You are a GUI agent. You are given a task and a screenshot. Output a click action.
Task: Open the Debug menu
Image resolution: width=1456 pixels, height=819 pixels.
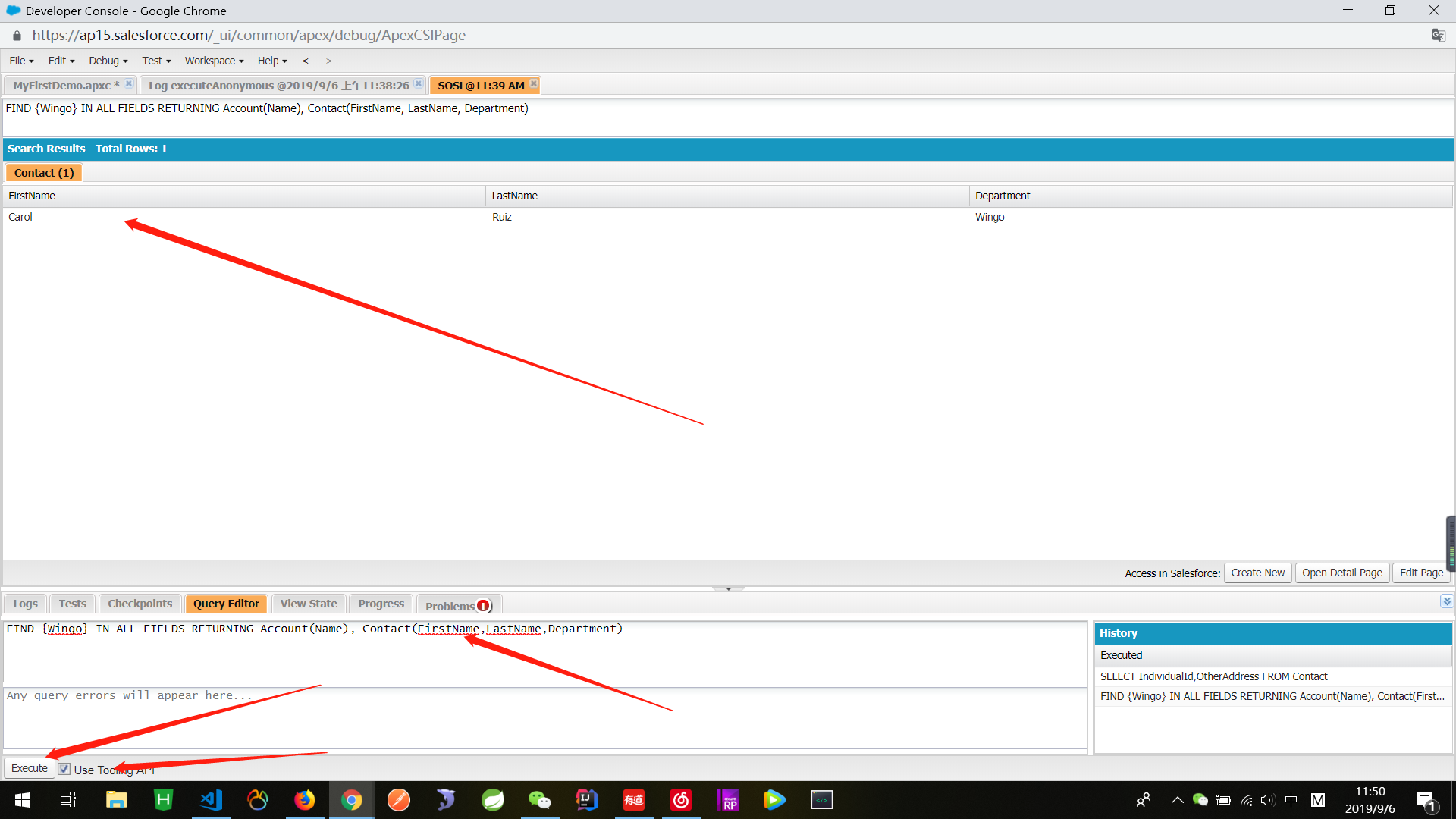[105, 61]
